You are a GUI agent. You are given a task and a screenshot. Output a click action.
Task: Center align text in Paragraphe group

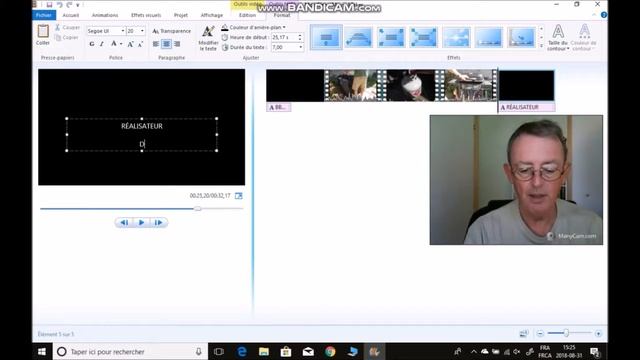[166, 44]
